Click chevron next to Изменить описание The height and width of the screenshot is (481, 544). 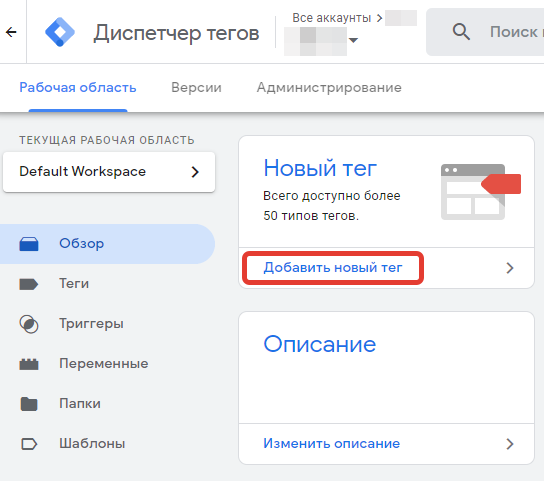pyautogui.click(x=510, y=444)
